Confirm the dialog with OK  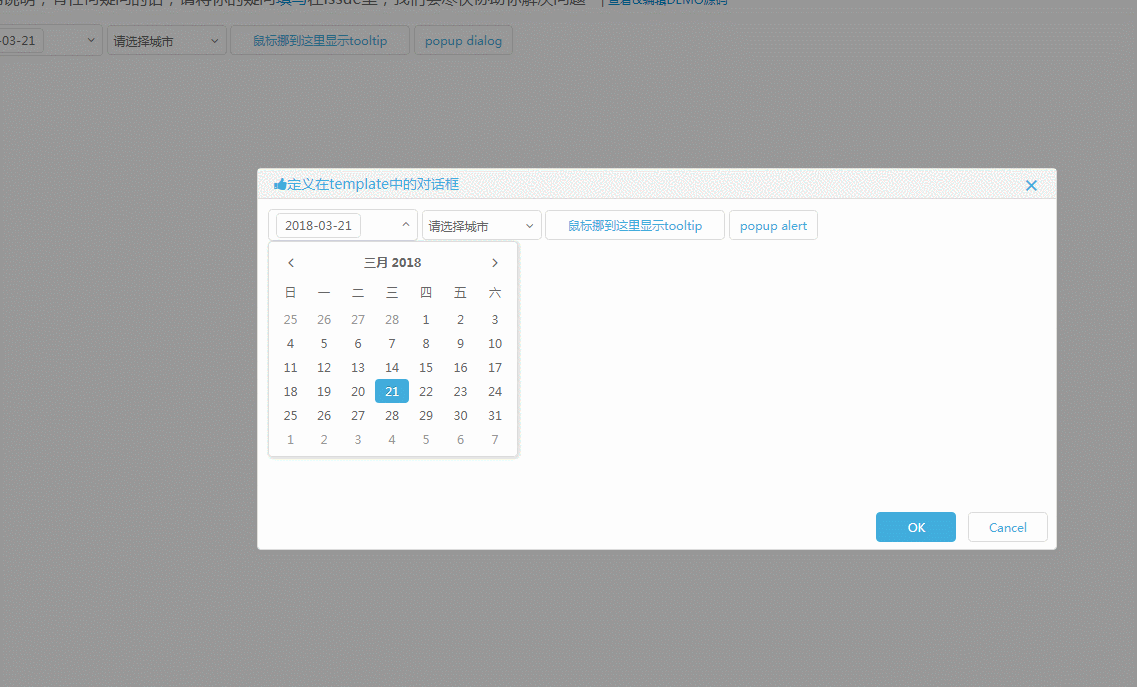916,527
